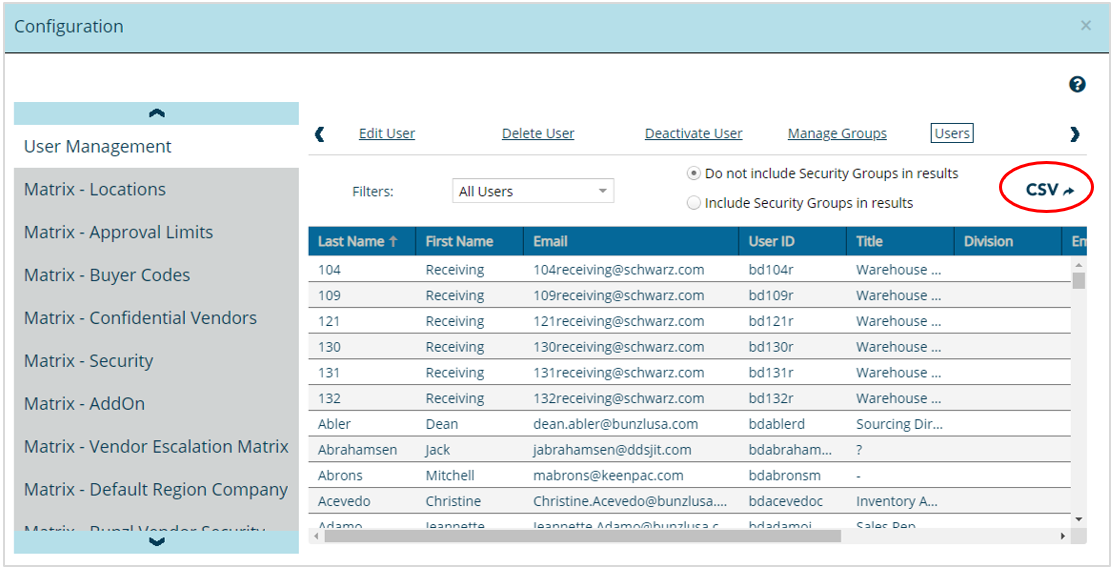Select user ID bdablerd
This screenshot has height=572, width=1116.
click(777, 424)
